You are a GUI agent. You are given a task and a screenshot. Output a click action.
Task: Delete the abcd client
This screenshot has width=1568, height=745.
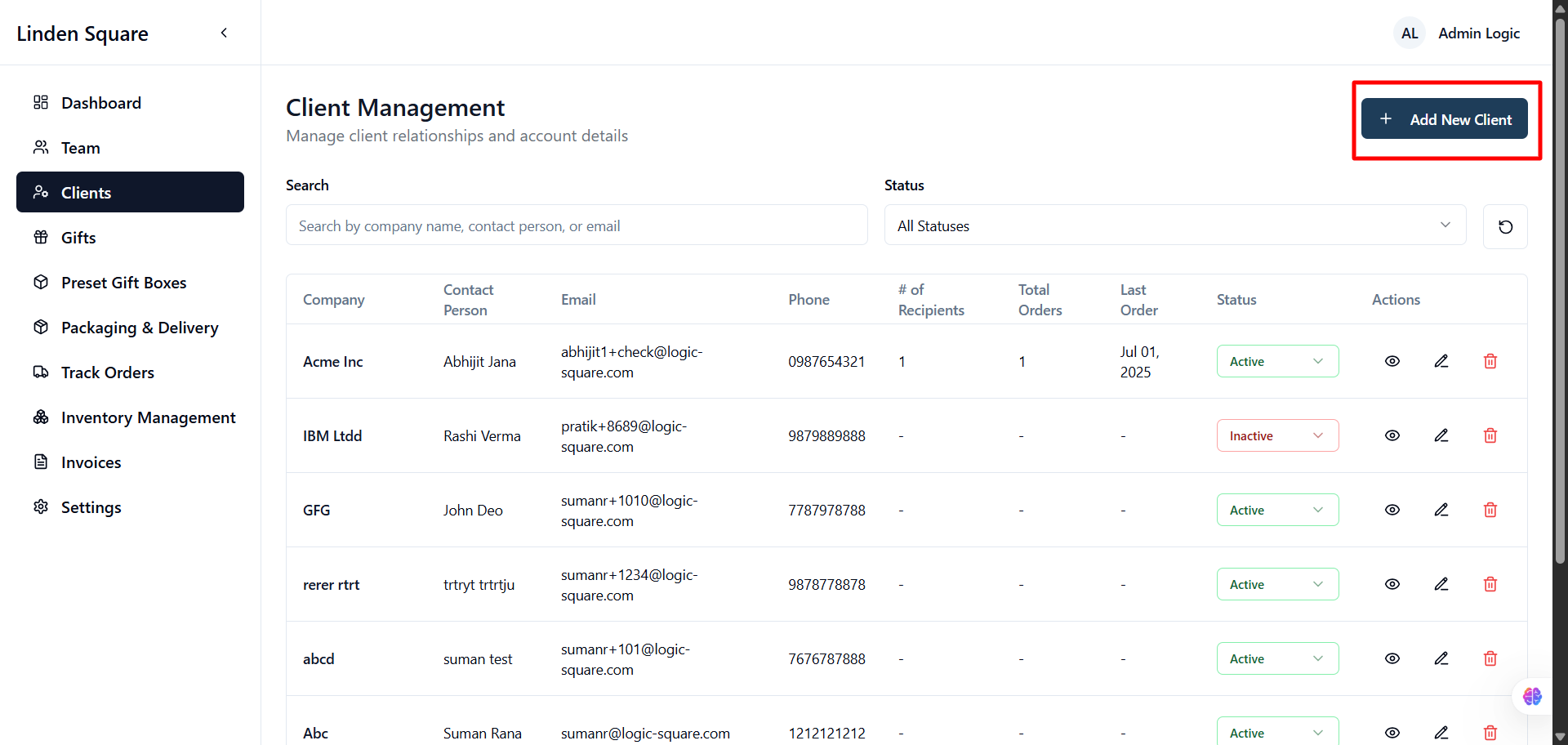click(x=1490, y=658)
